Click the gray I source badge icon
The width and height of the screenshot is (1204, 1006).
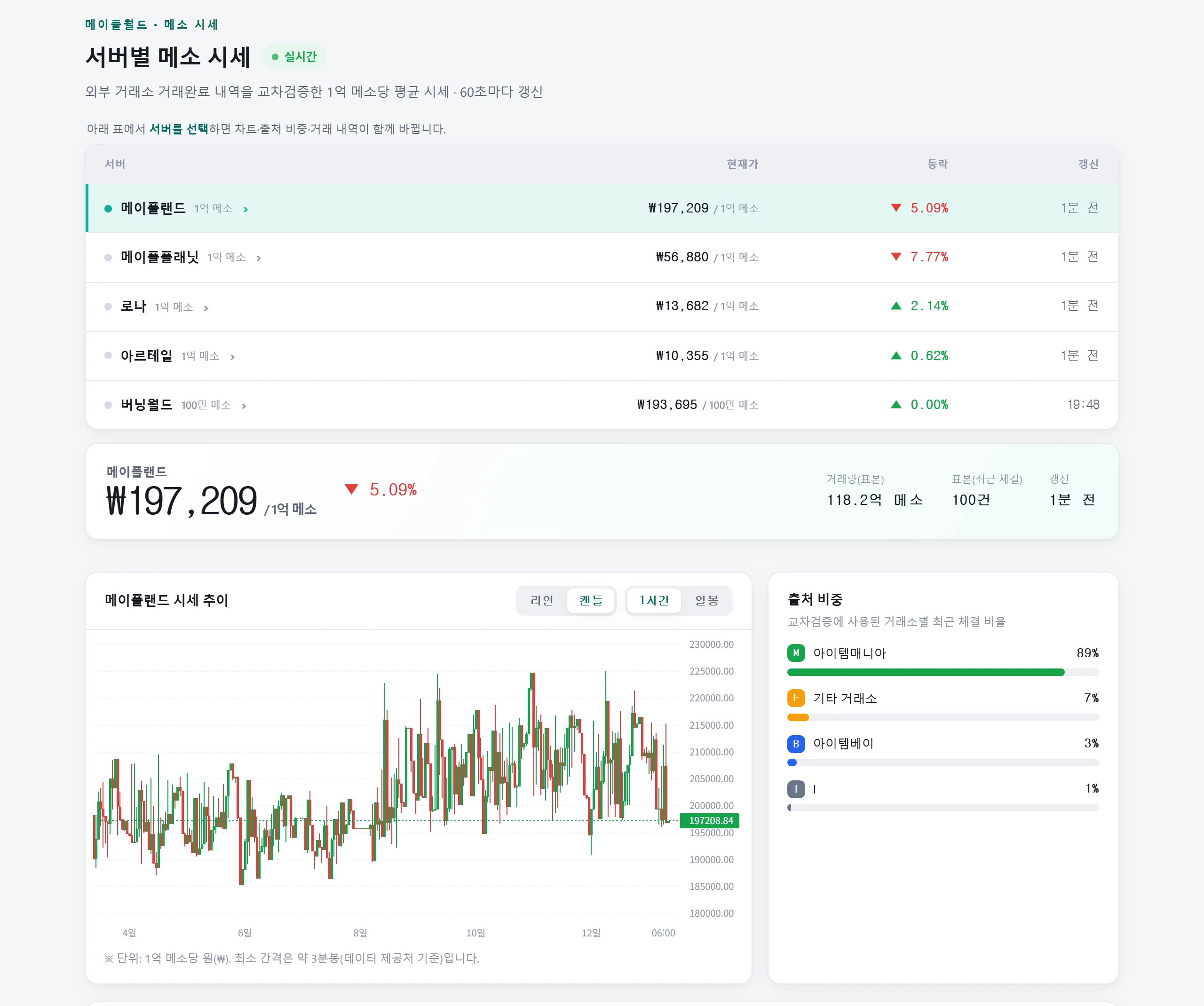[796, 789]
